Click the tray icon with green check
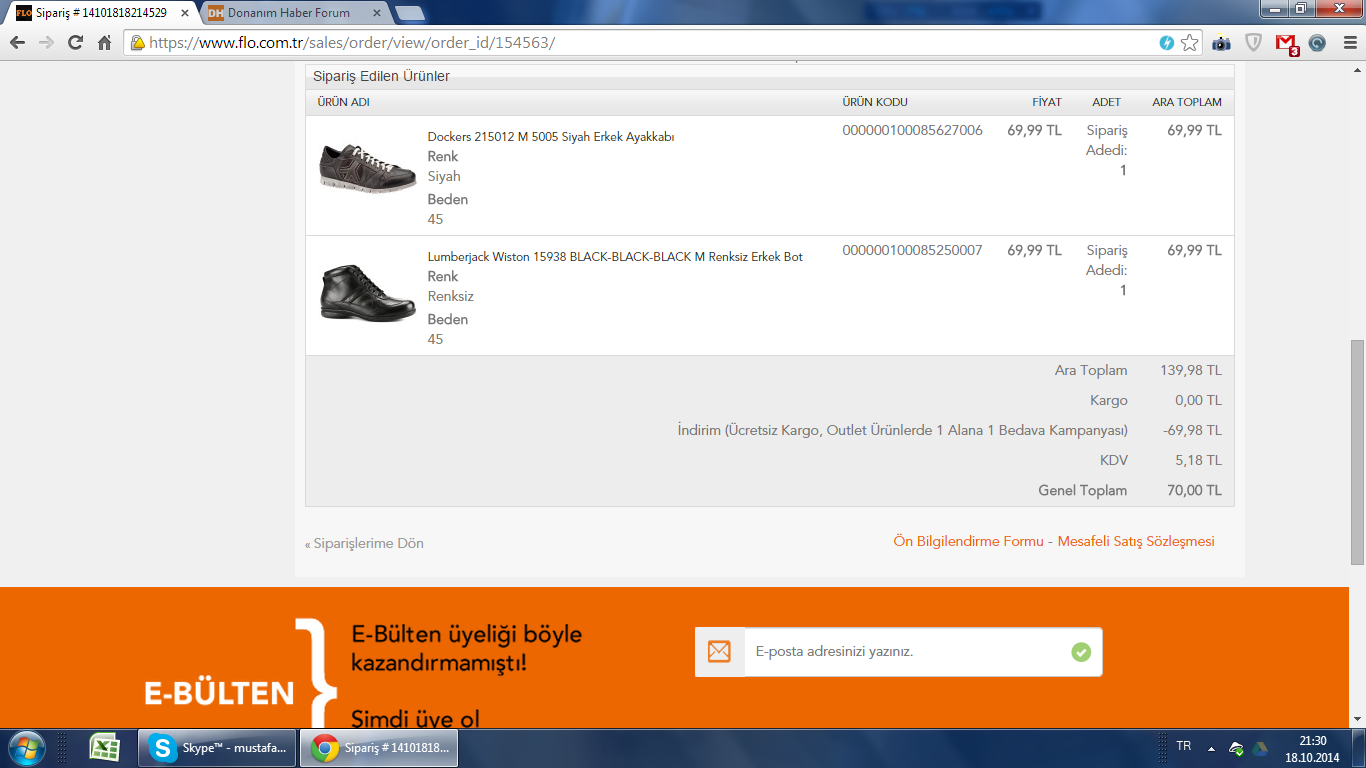Screen dimensions: 1366x768 point(1237,748)
